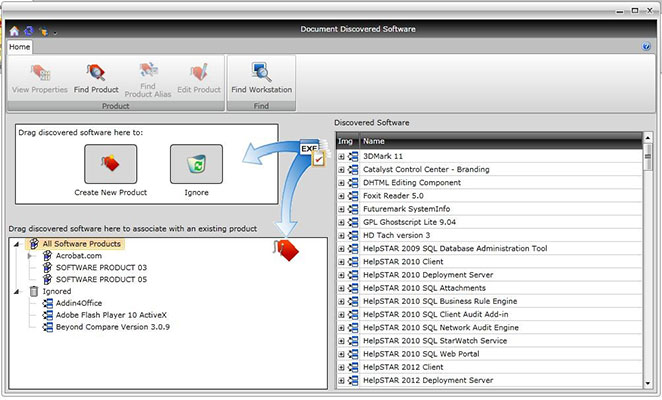Select the All Software Products tree node
The height and width of the screenshot is (400, 662).
(81, 244)
